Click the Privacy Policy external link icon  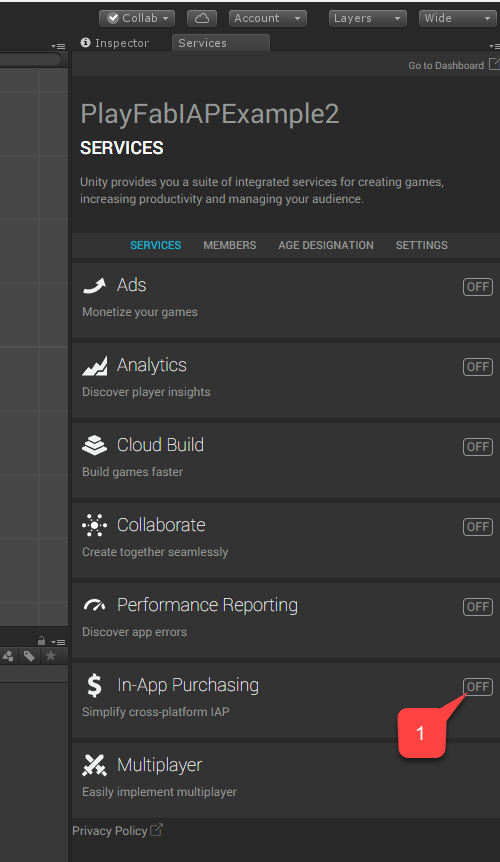point(157,830)
